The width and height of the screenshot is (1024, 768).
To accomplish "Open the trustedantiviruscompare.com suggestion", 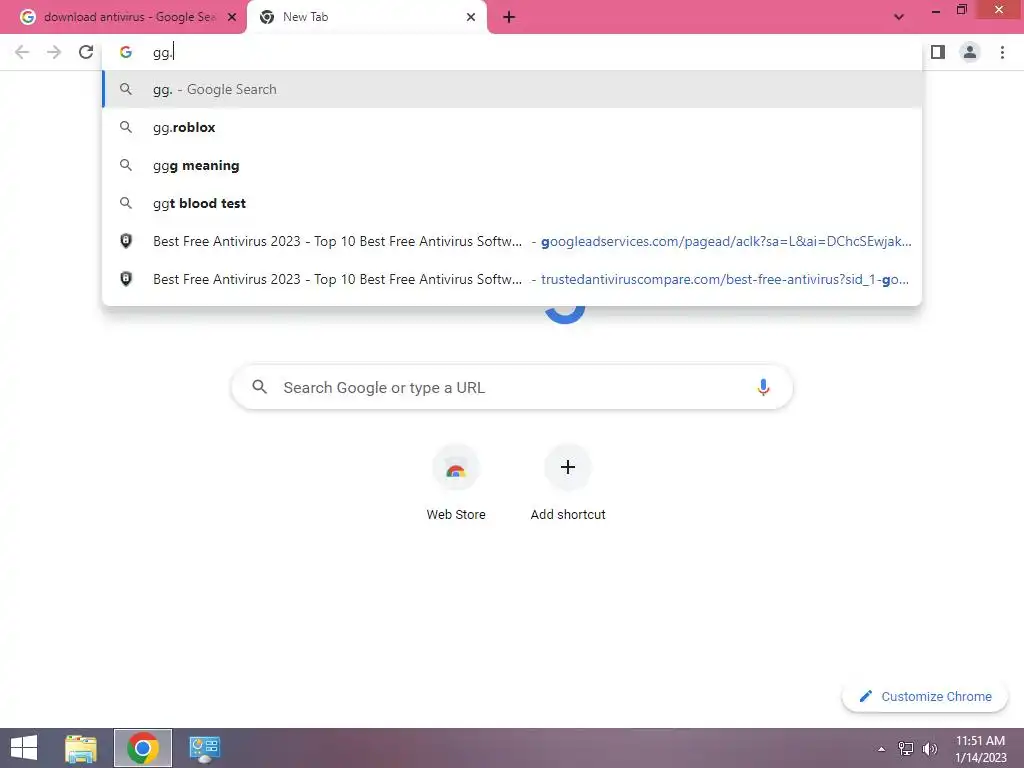I will (x=512, y=279).
